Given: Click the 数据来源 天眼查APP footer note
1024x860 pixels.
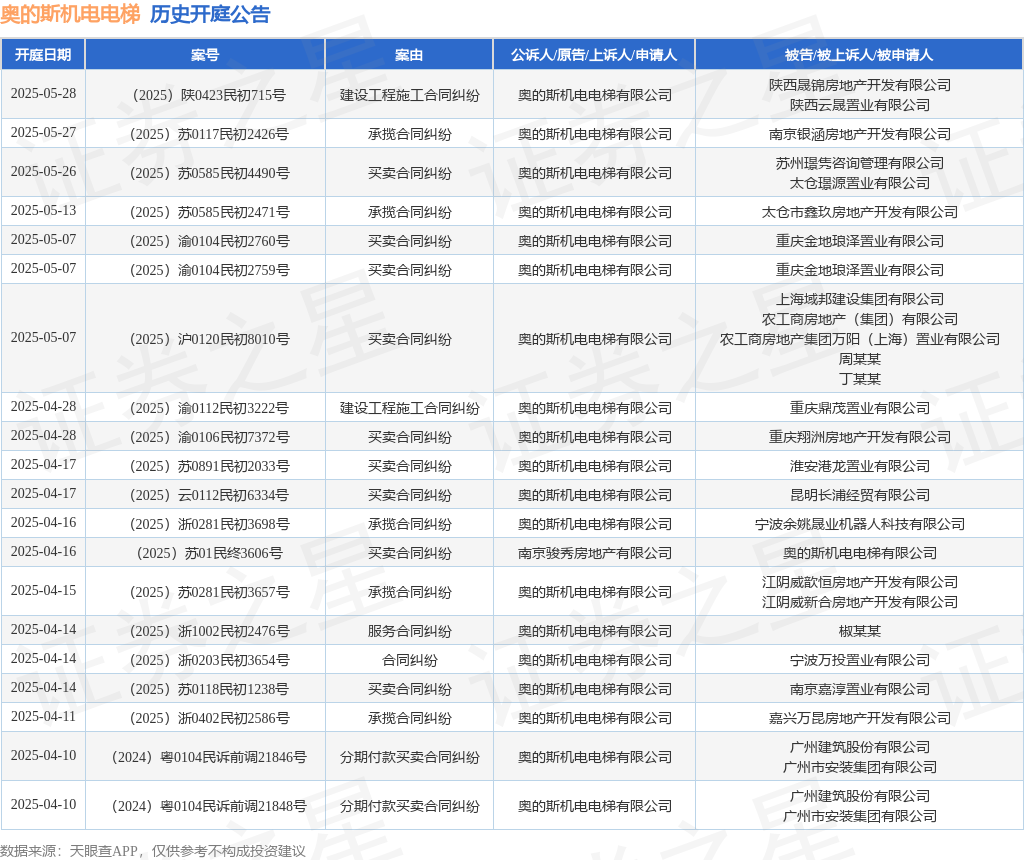Looking at the screenshot, I should pyautogui.click(x=153, y=851).
